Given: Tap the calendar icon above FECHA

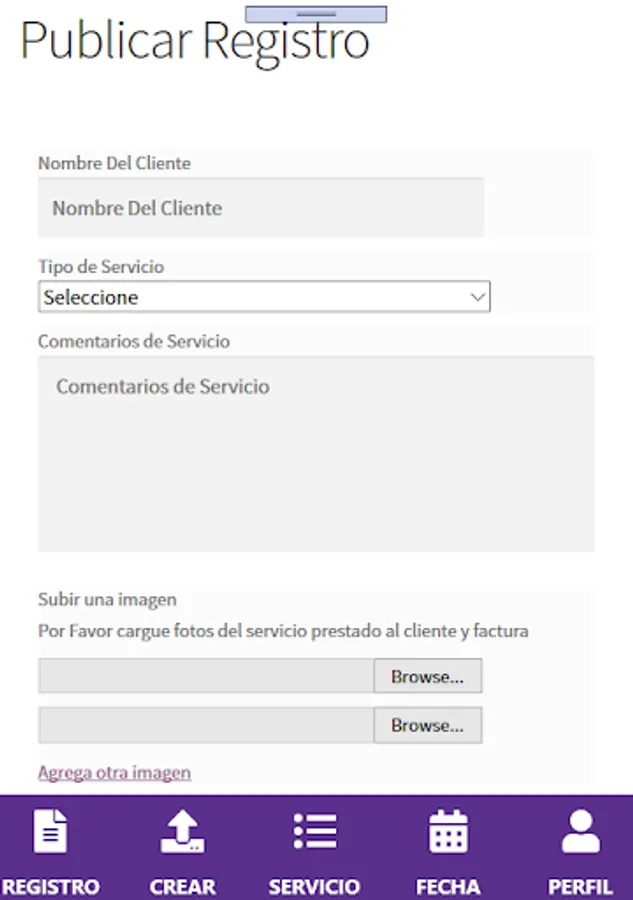Looking at the screenshot, I should (x=448, y=831).
